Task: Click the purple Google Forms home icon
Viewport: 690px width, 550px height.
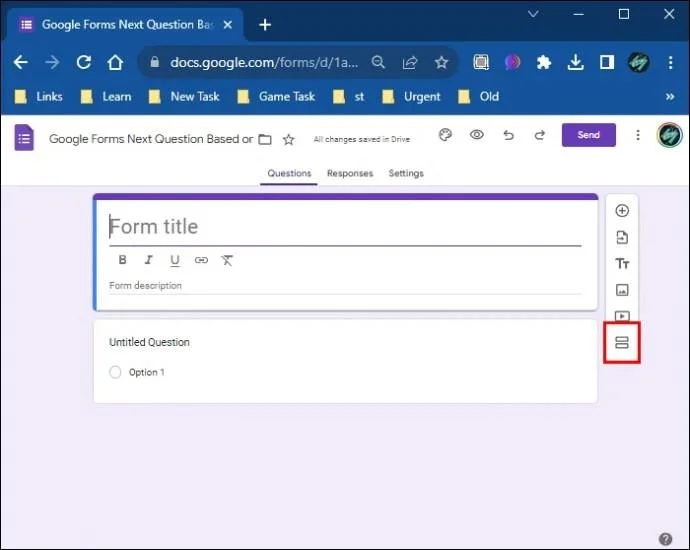Action: [x=24, y=138]
